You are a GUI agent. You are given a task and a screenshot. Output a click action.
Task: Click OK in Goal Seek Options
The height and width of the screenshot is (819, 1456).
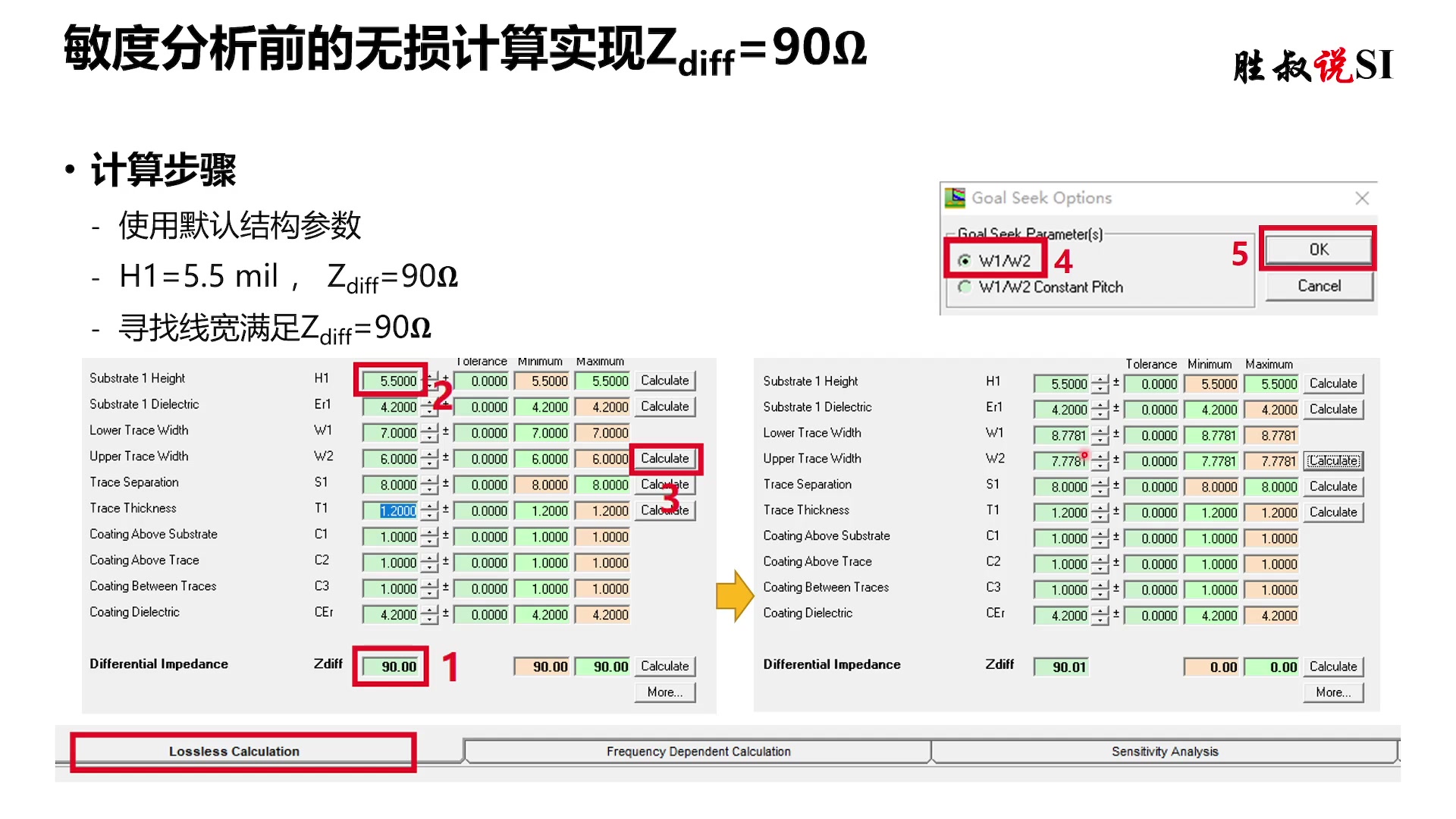point(1317,249)
